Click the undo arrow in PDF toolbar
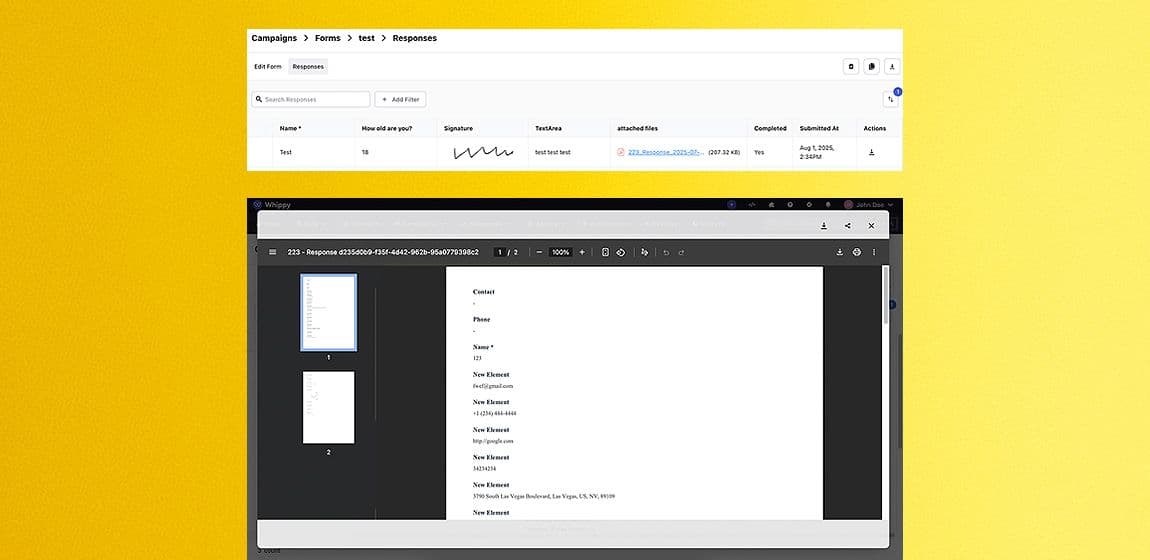Viewport: 1150px width, 560px height. (666, 252)
